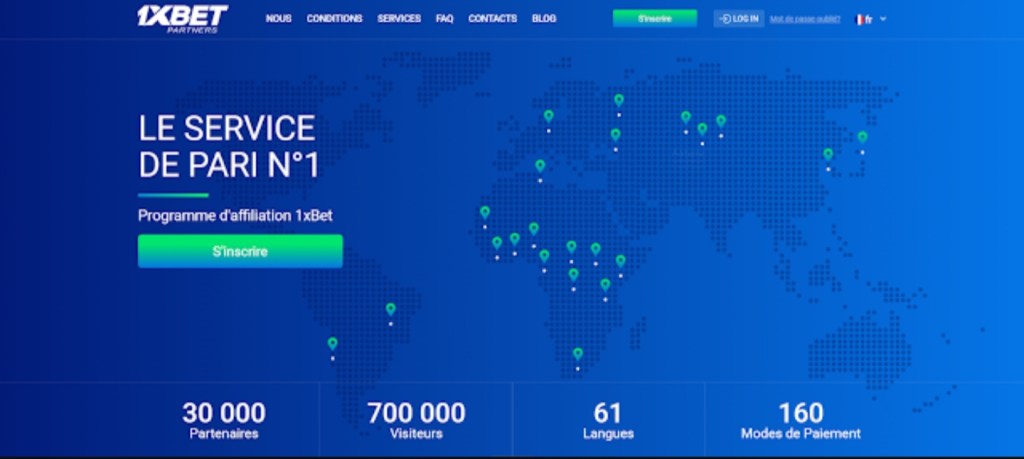This screenshot has height=459, width=1024.
Task: Click the northernmost map pin on the map
Action: (619, 101)
